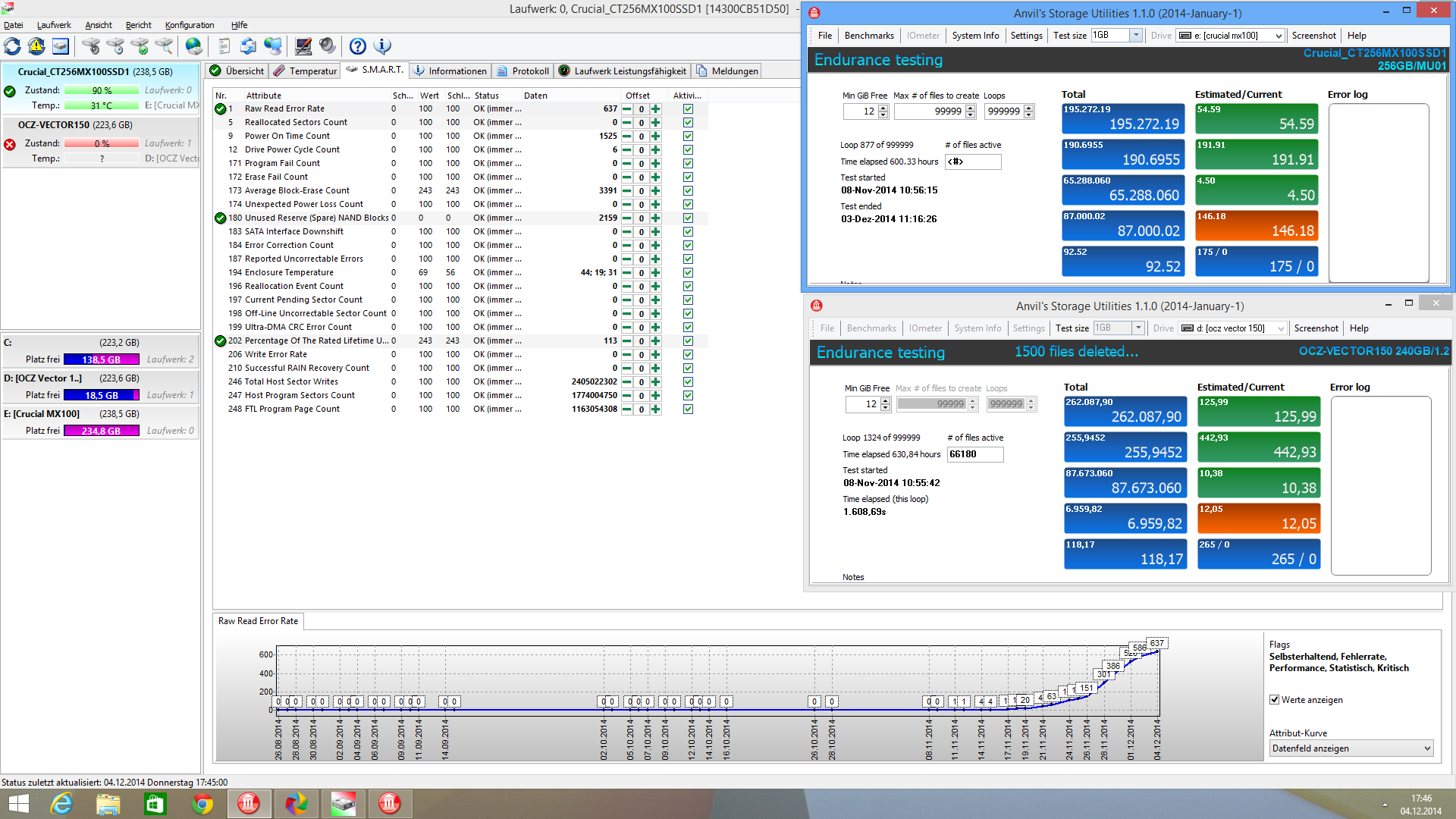This screenshot has height=819, width=1456.
Task: Uncheck the Aktiv box for Erase Fail Count
Action: pos(688,177)
